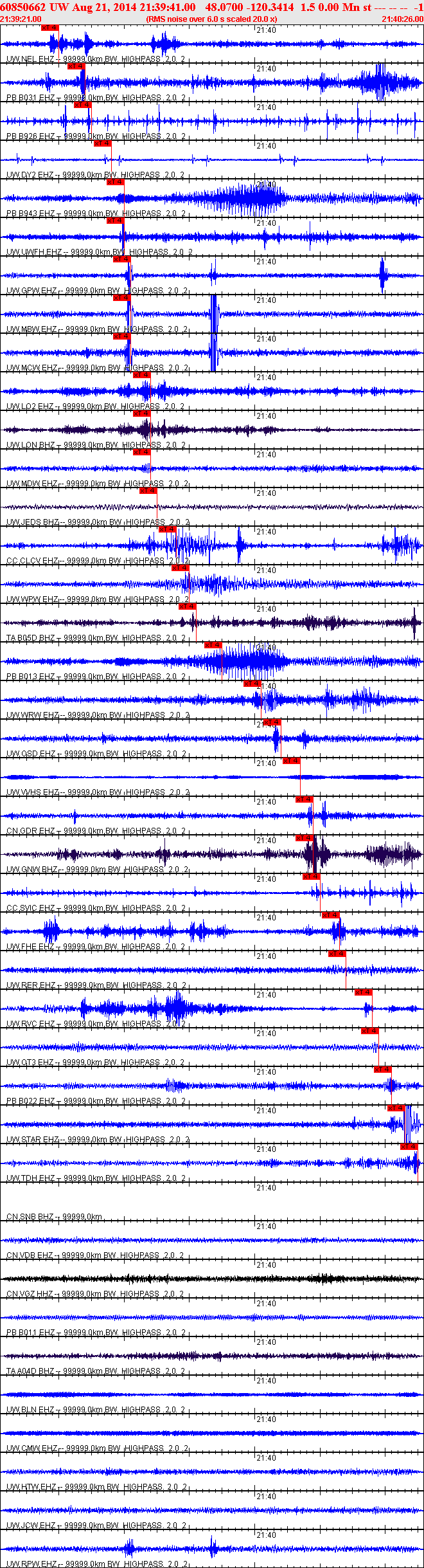
Task: Select the PB.B011 EHZ station label
Action: coord(30,1333)
